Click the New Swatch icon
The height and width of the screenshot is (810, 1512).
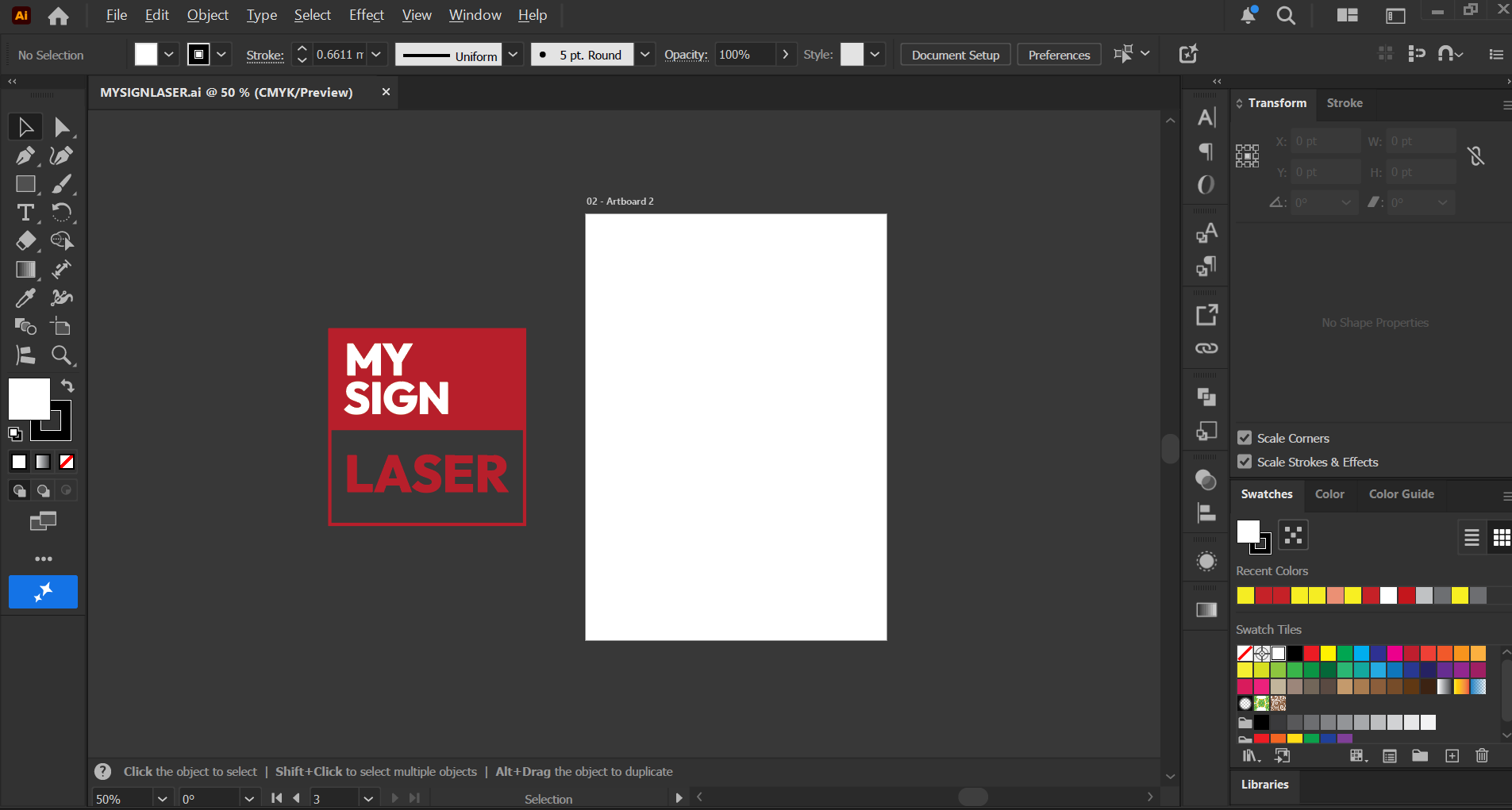[x=1452, y=756]
